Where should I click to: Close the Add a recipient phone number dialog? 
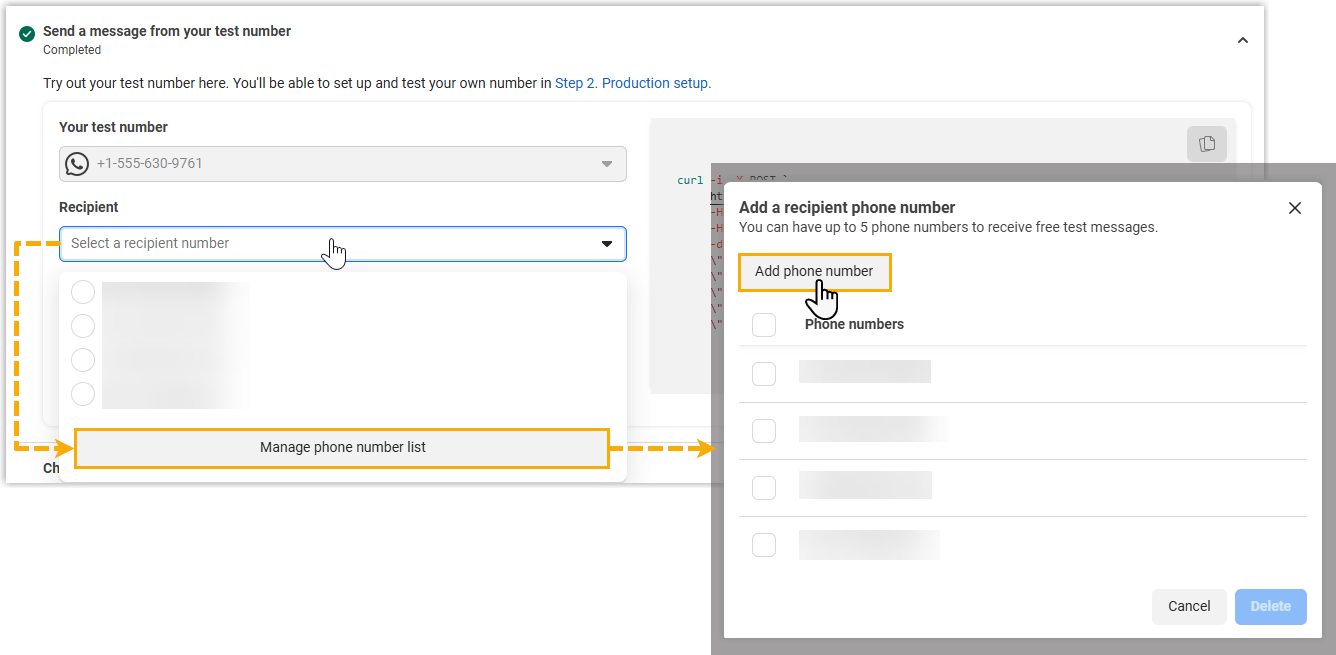point(1295,208)
